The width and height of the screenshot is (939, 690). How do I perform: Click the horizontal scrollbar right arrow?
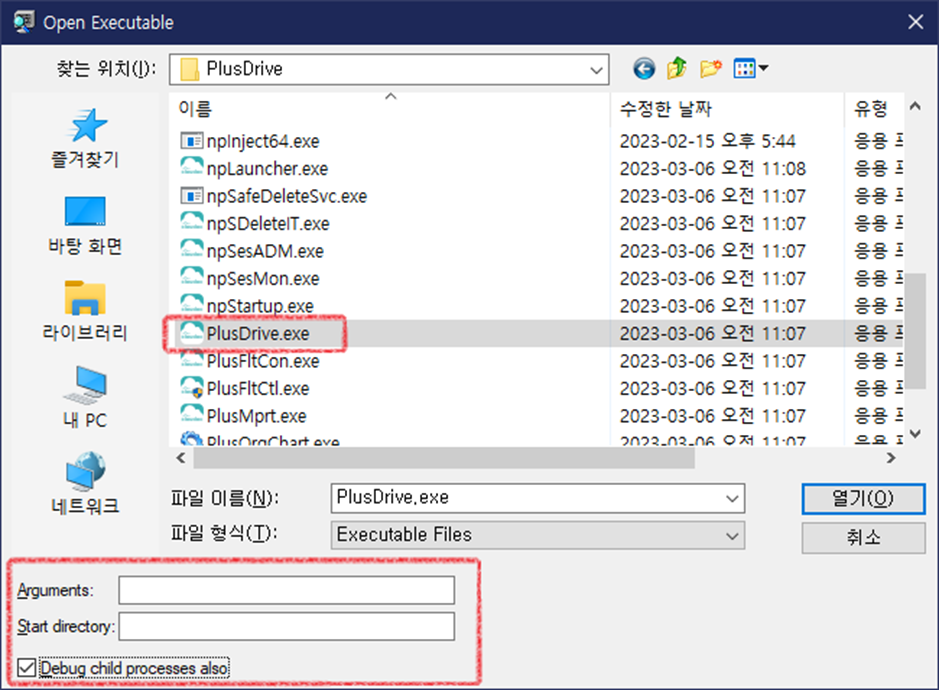[x=891, y=458]
